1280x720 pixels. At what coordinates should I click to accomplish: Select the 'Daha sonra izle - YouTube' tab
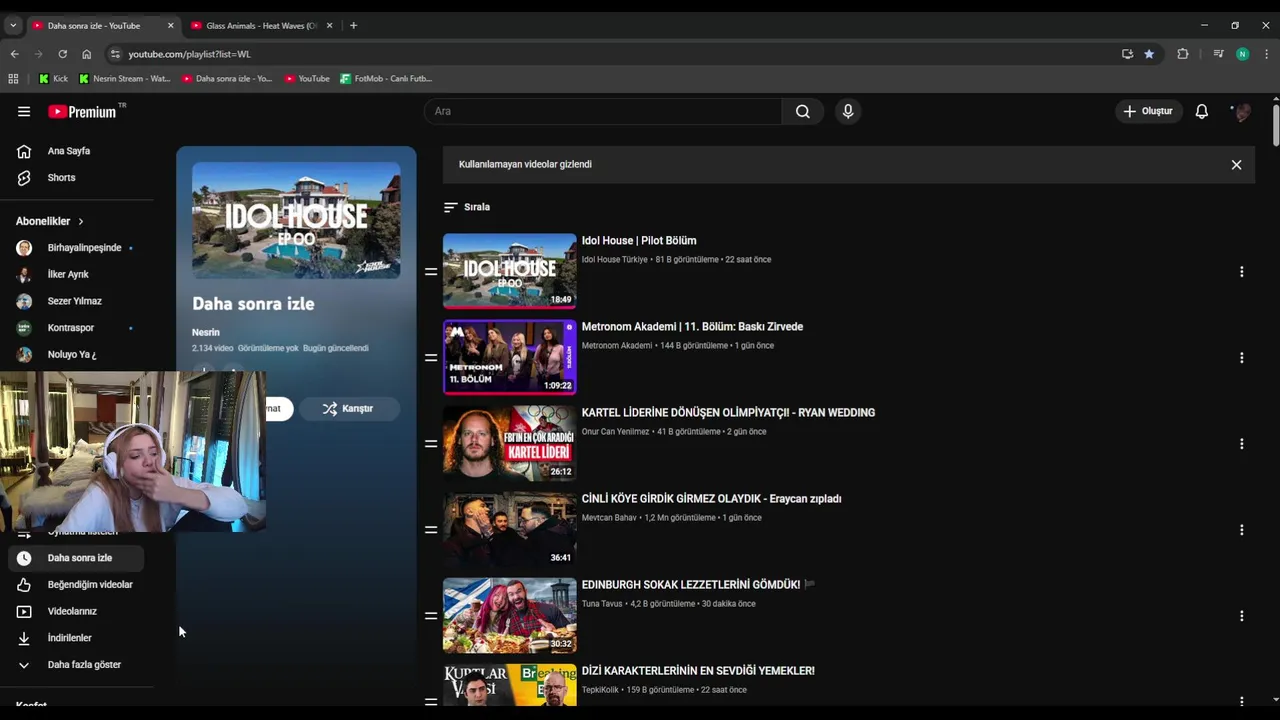point(95,25)
